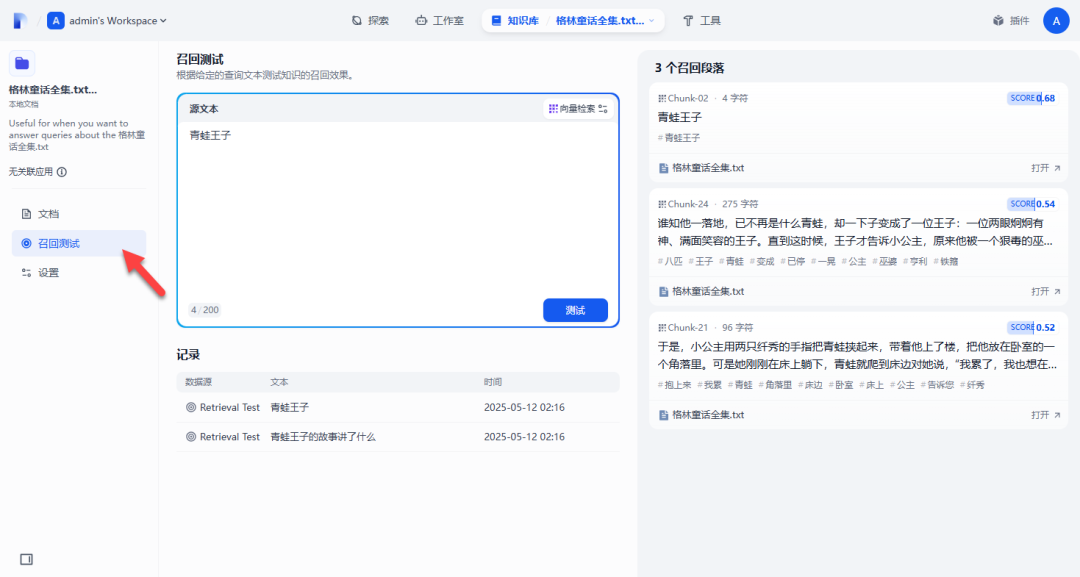This screenshot has height=577, width=1080.
Task: Click the Chunk-02 grid icon
Action: pyautogui.click(x=662, y=98)
